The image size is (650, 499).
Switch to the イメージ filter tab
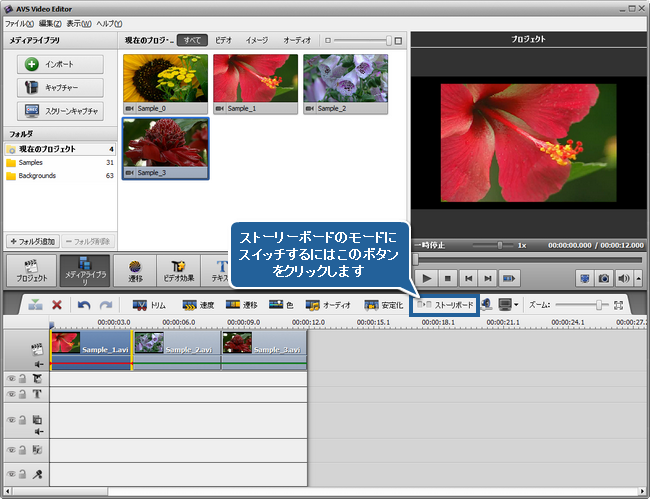(x=256, y=41)
